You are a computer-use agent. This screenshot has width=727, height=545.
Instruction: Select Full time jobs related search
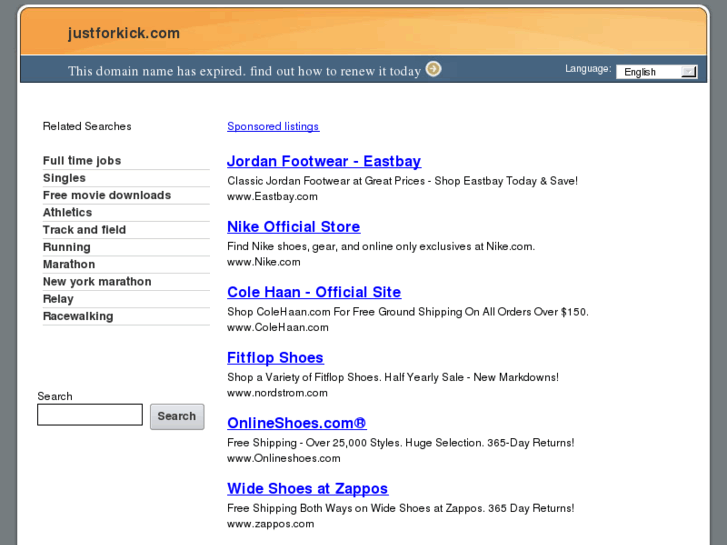coord(82,160)
